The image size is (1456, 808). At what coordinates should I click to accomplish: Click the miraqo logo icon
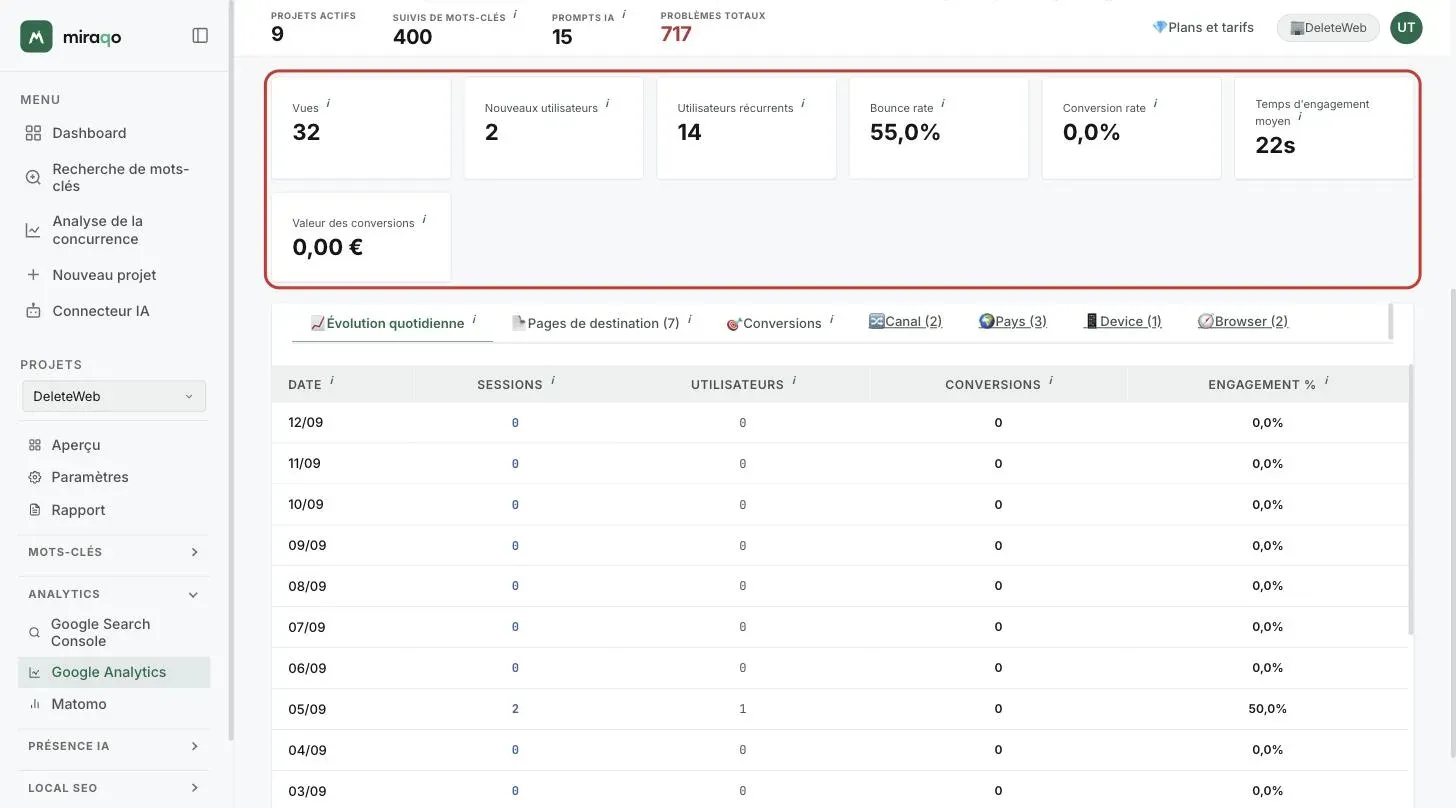36,36
